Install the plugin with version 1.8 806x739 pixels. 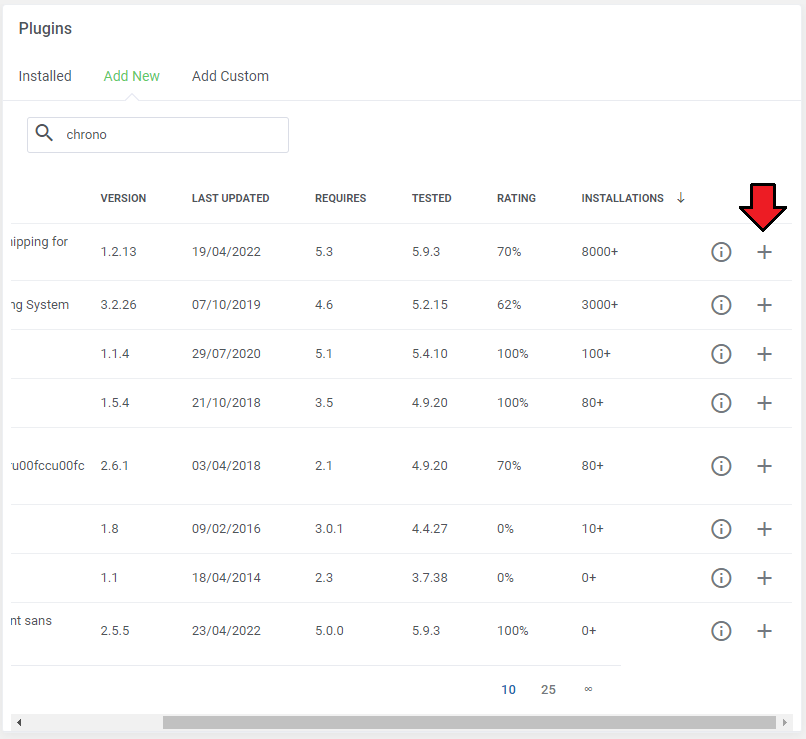pos(764,528)
